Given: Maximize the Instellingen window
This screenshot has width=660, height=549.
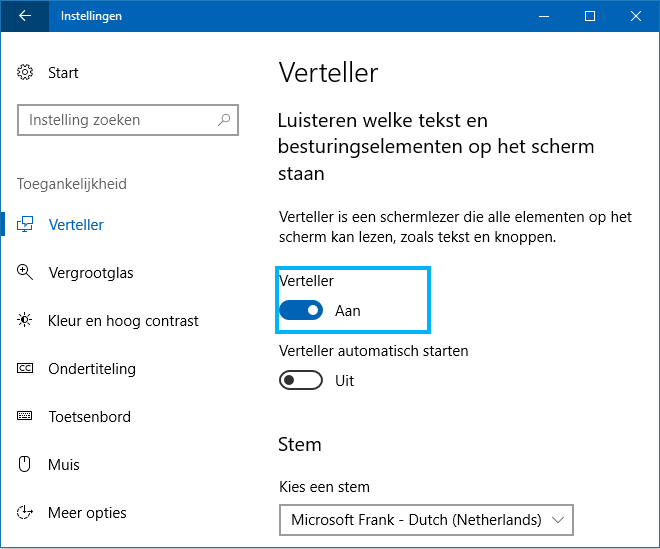Looking at the screenshot, I should 590,16.
